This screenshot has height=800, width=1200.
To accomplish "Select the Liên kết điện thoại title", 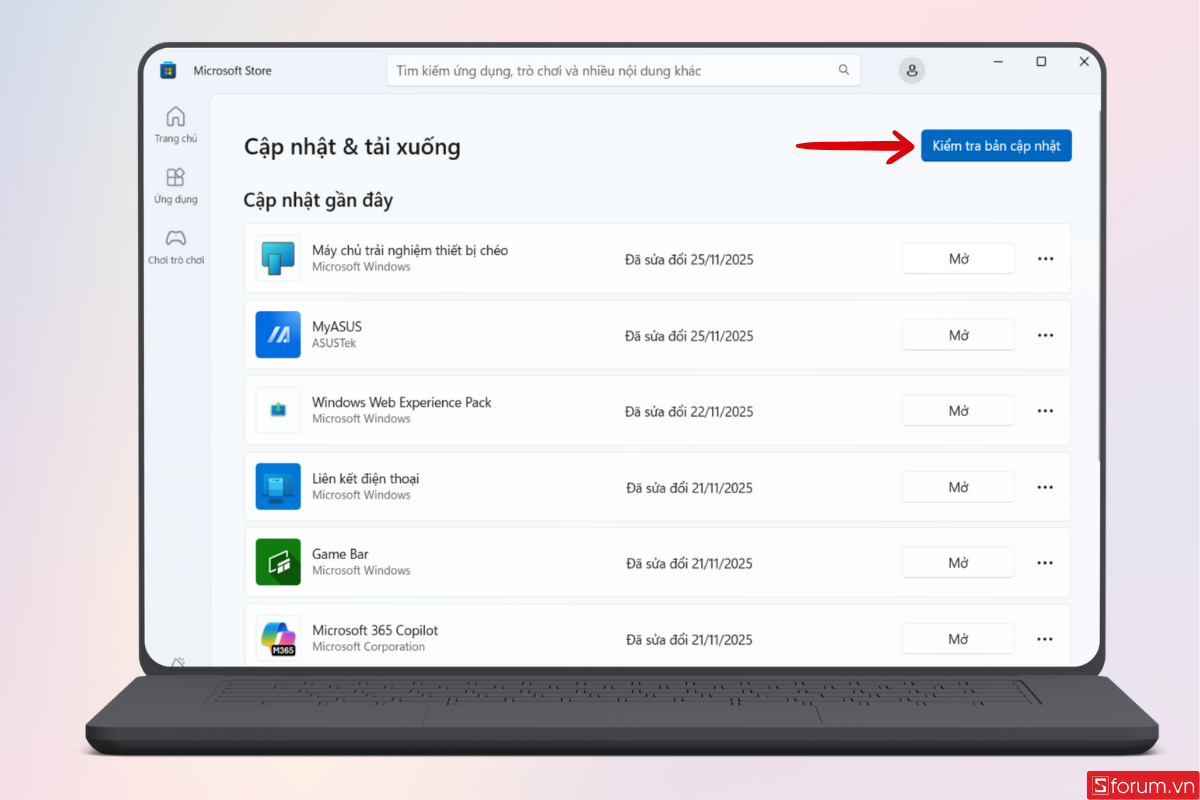I will point(365,478).
